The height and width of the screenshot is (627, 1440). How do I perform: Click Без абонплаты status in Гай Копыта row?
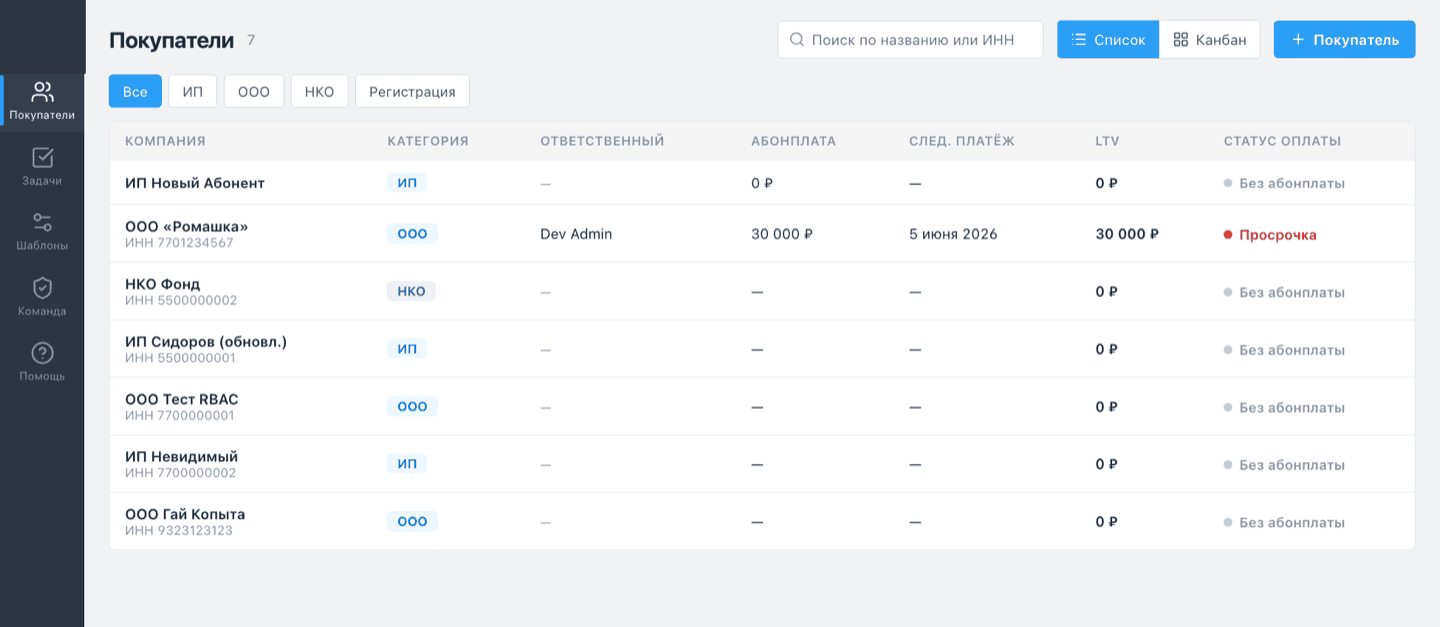1284,522
